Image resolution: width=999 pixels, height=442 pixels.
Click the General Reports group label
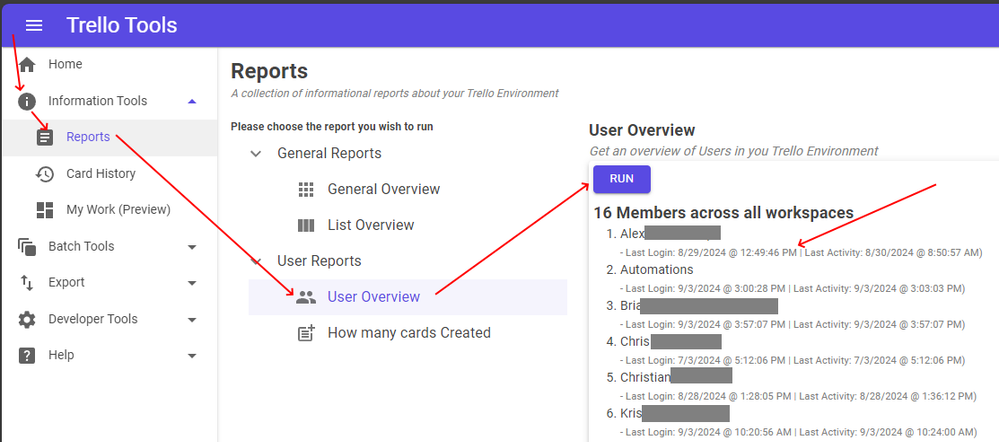329,153
